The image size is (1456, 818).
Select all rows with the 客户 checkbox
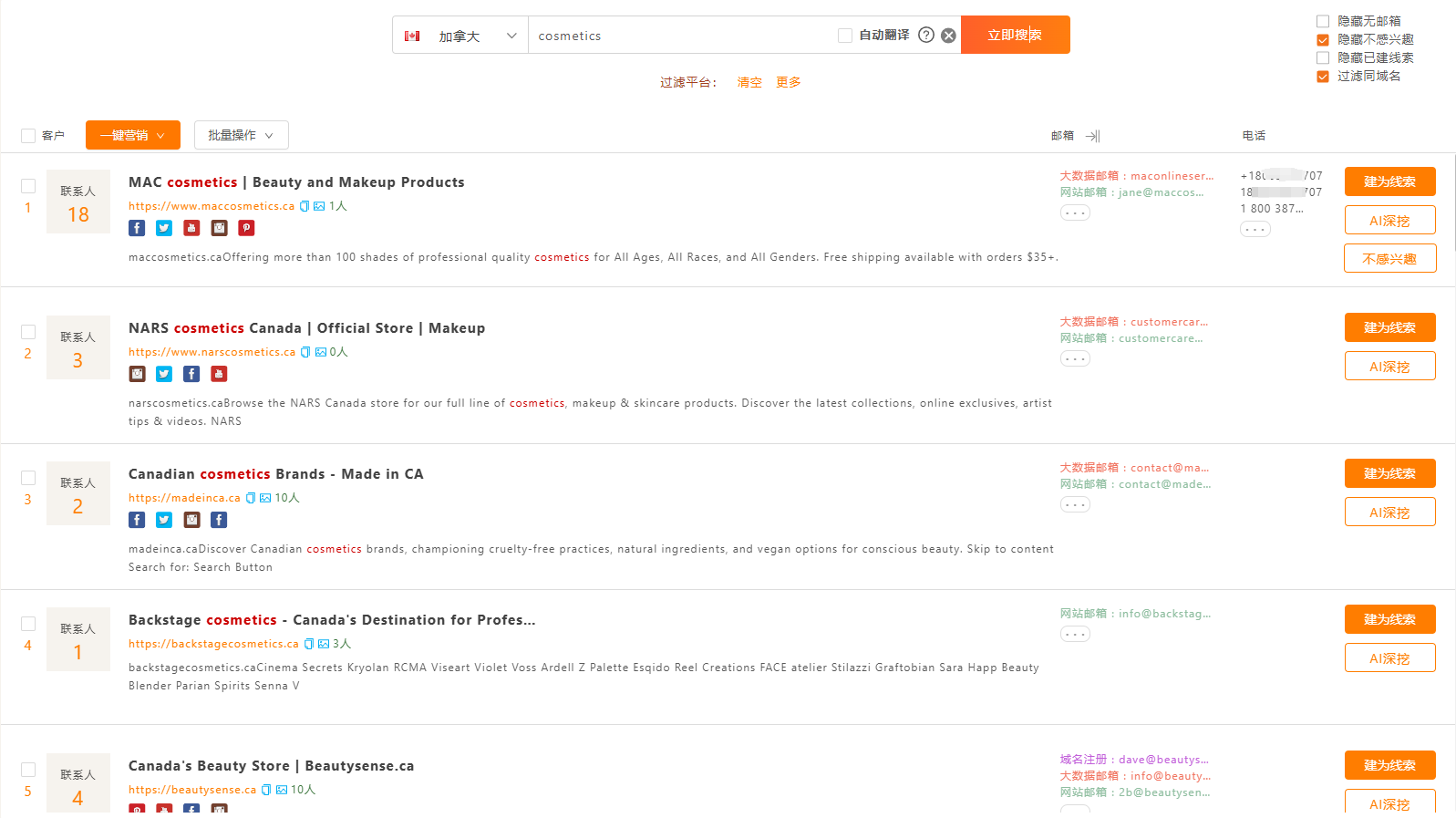(x=28, y=136)
